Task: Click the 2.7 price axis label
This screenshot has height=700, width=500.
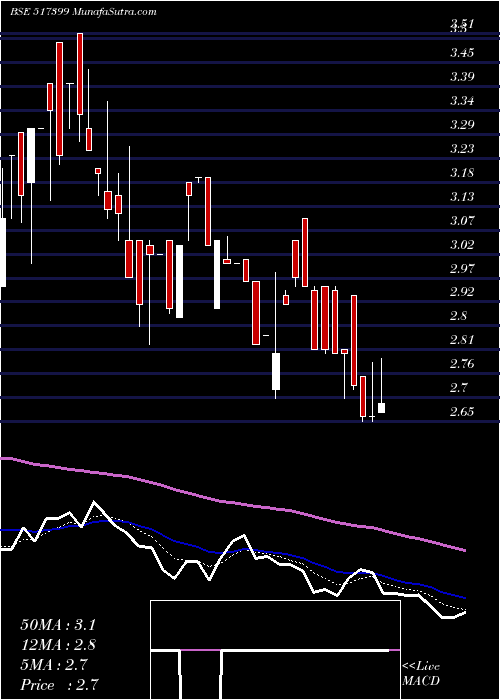Action: point(458,388)
